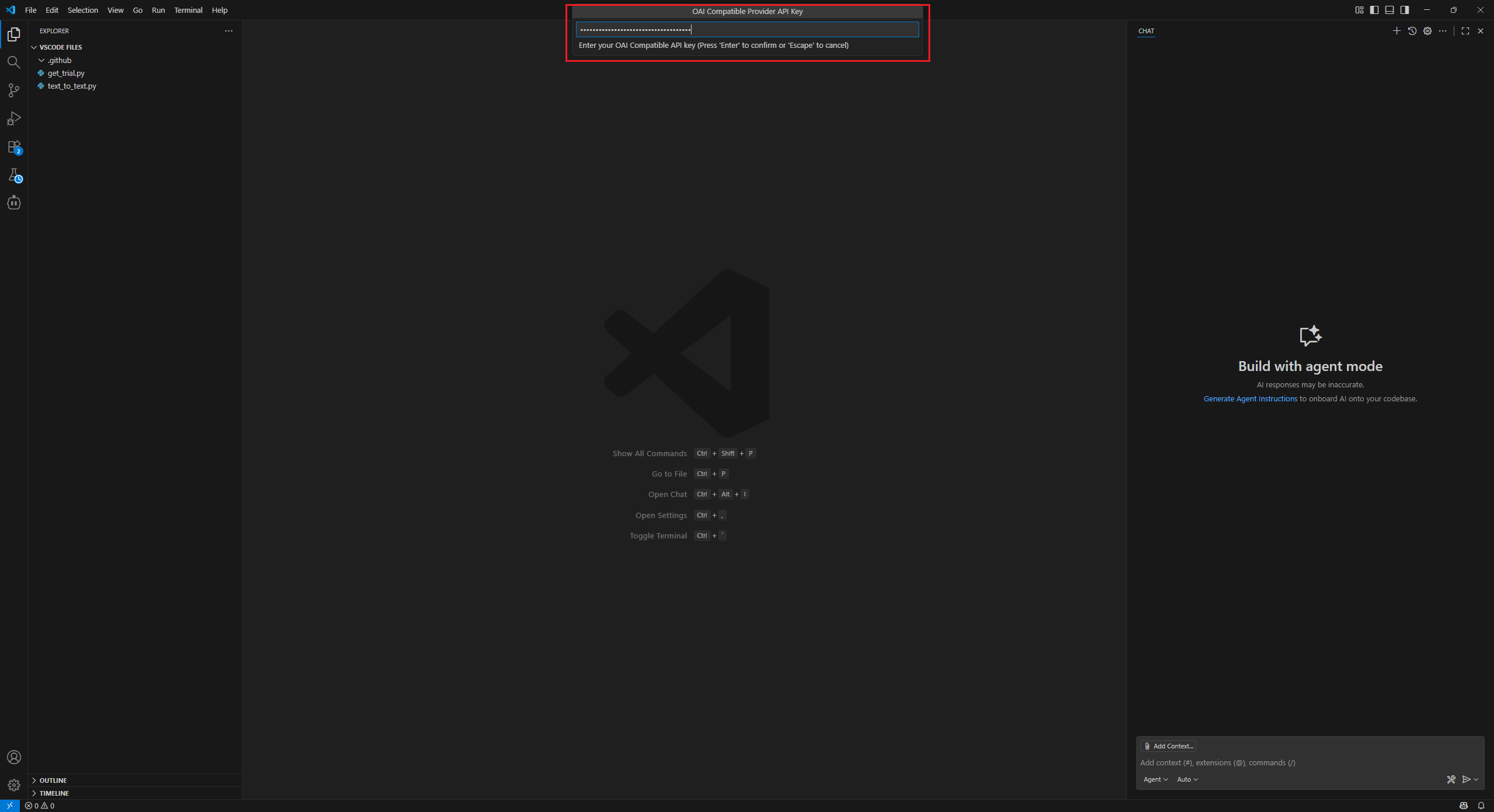Show chat history with the clock icon
Viewport: 1494px width, 812px height.
coord(1412,31)
